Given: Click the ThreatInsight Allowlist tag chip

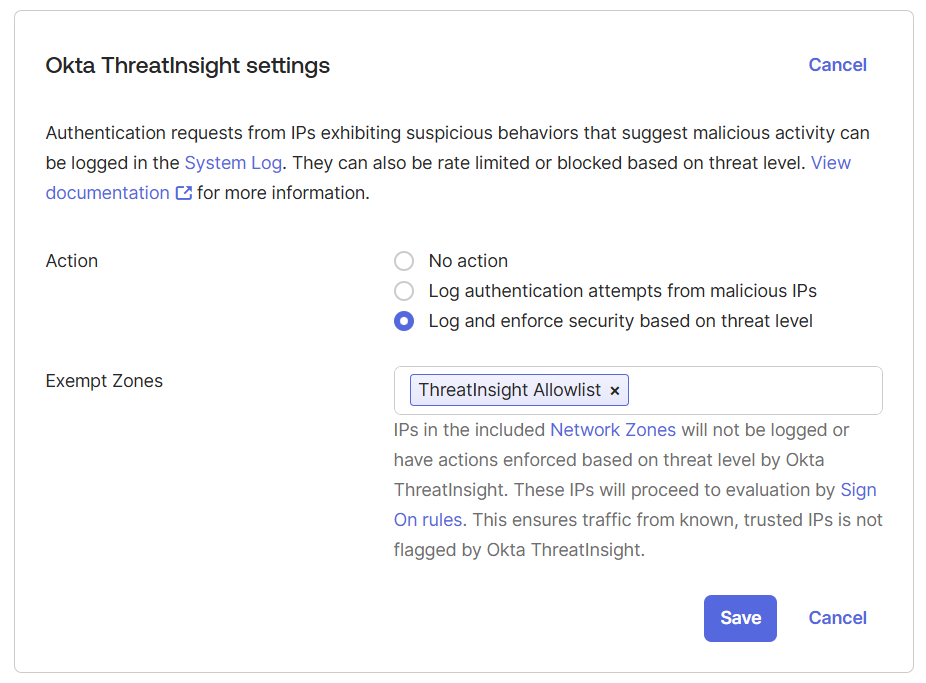Looking at the screenshot, I should 509,390.
